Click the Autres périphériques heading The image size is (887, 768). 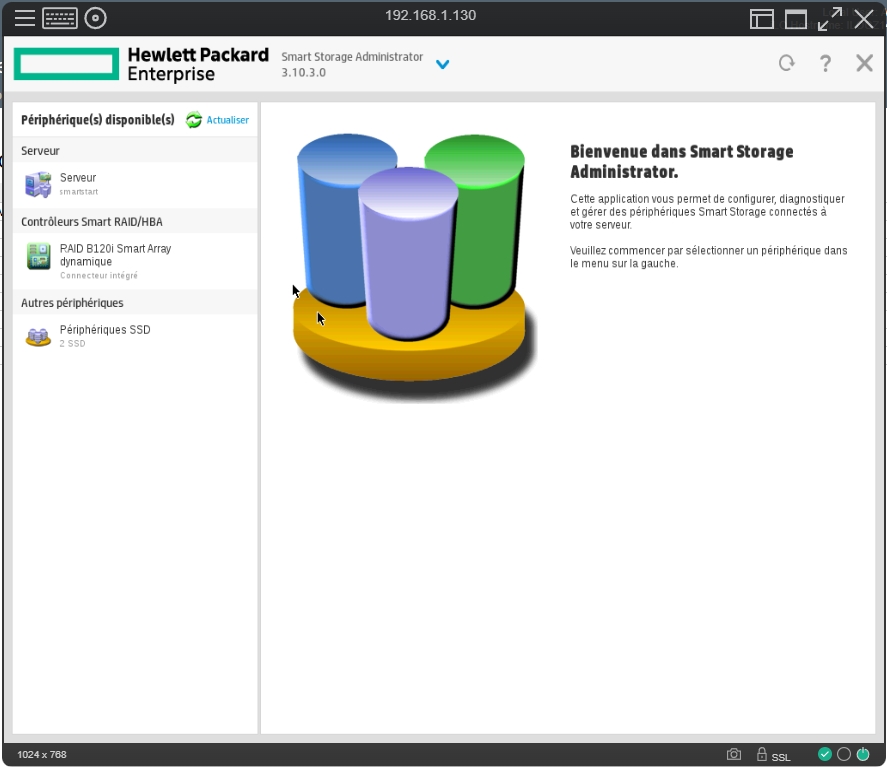point(72,303)
